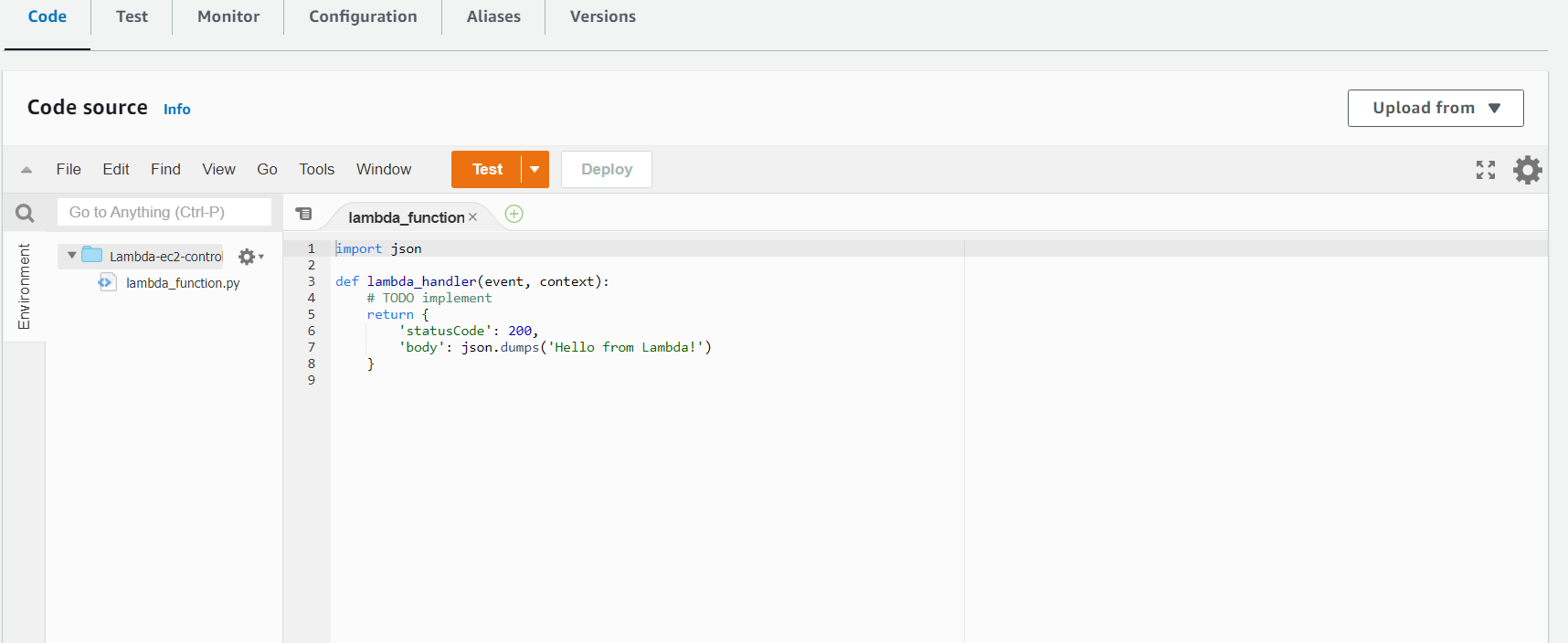The height and width of the screenshot is (643, 1568).
Task: Switch to the Configuration tab
Action: point(363,16)
